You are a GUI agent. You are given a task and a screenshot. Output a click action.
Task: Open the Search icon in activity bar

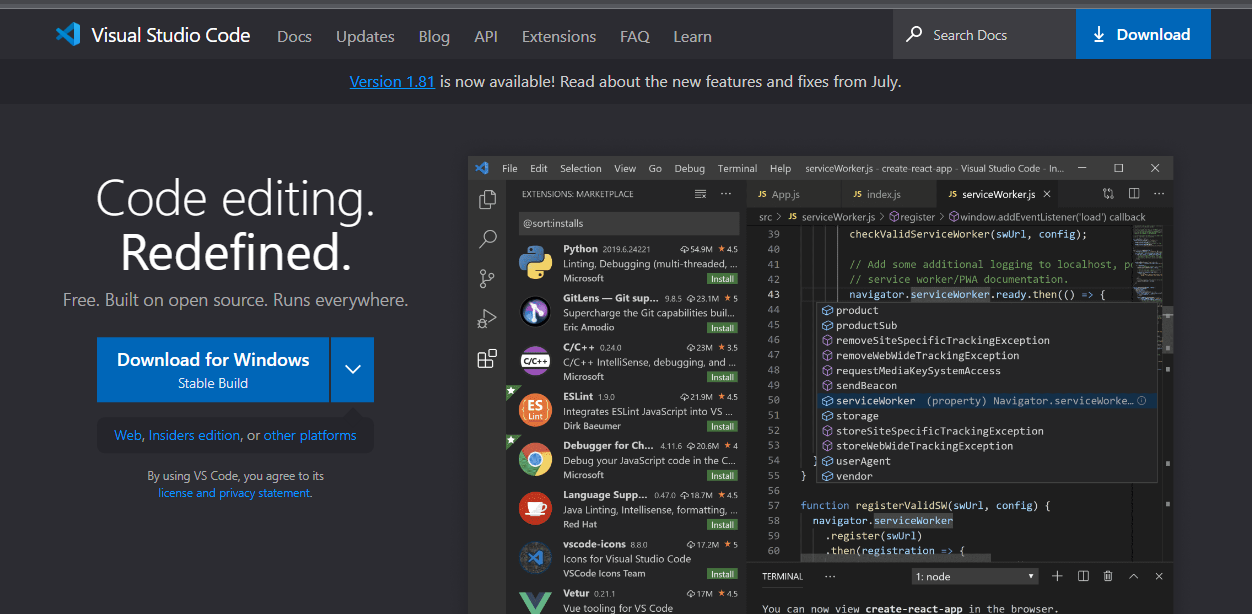487,239
